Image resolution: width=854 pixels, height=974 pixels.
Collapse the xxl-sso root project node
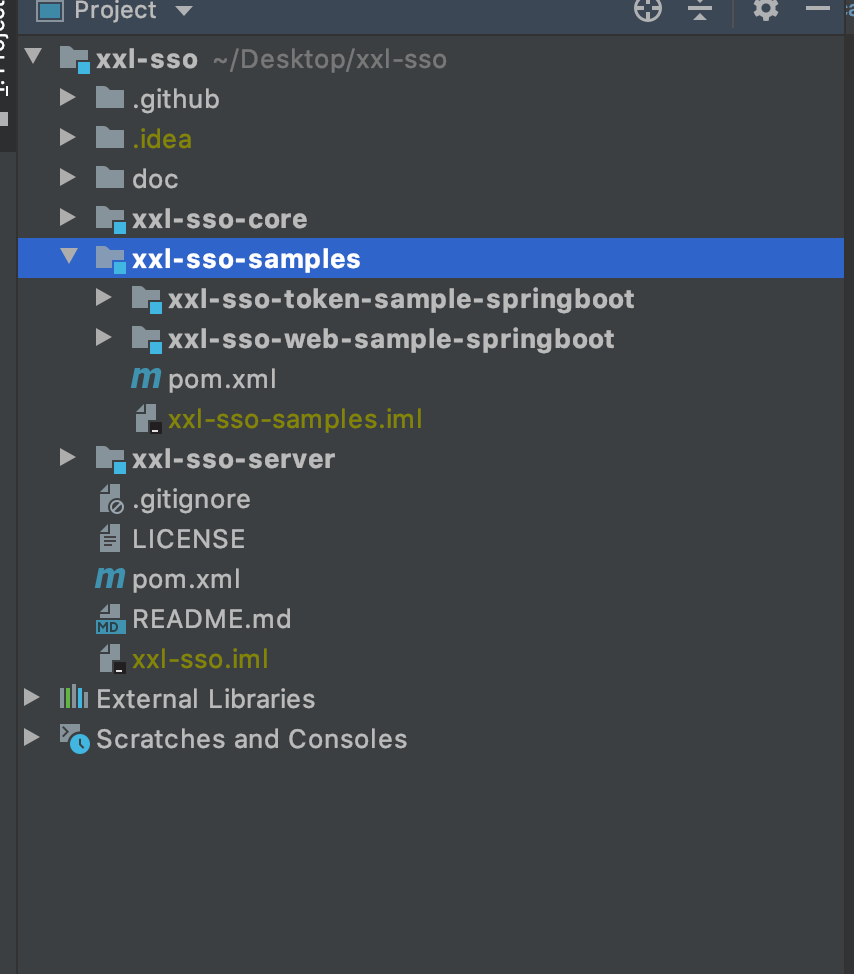point(34,57)
